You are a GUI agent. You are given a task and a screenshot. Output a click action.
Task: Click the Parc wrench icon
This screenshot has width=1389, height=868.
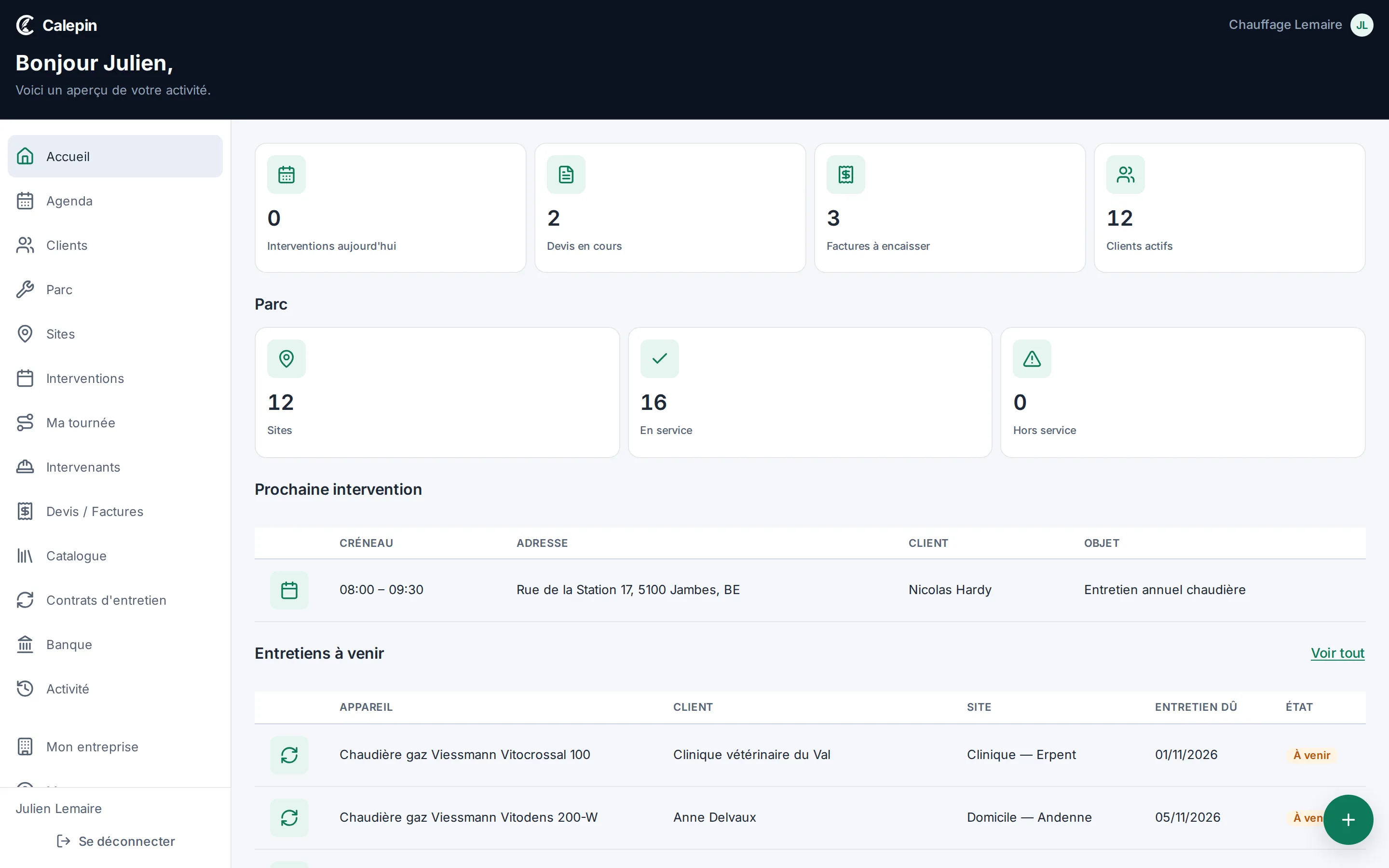pyautogui.click(x=25, y=289)
